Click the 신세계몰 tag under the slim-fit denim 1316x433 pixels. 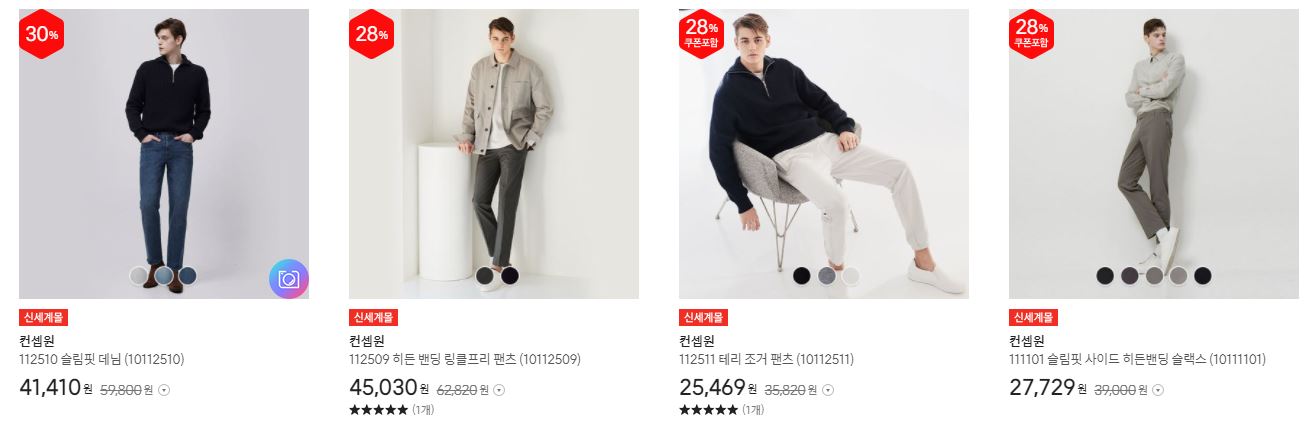tap(43, 318)
